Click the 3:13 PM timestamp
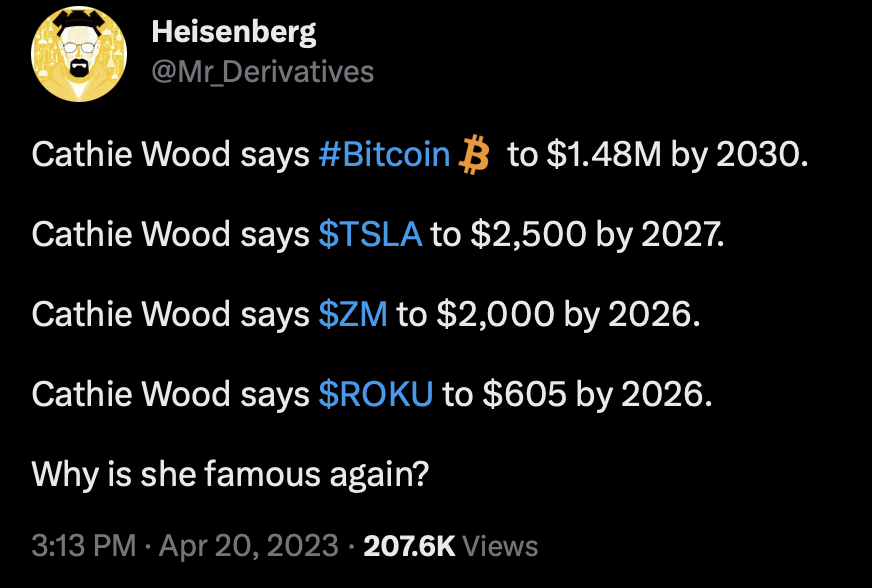 tap(83, 545)
